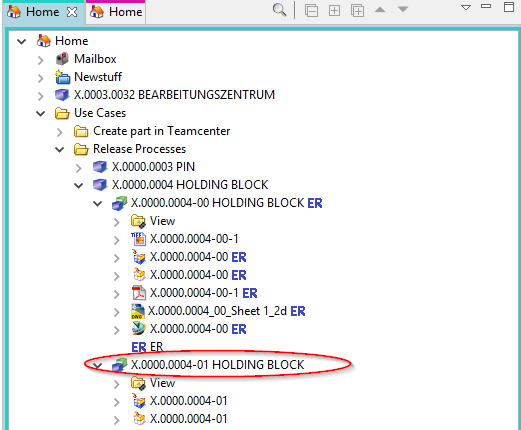Expand the Create part in Teamcenter folder
The image size is (521, 430).
60,132
